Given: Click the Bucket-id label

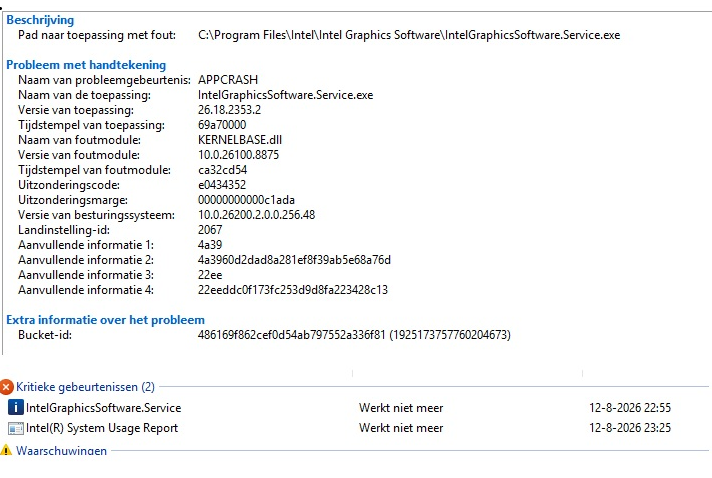Looking at the screenshot, I should click(44, 335).
